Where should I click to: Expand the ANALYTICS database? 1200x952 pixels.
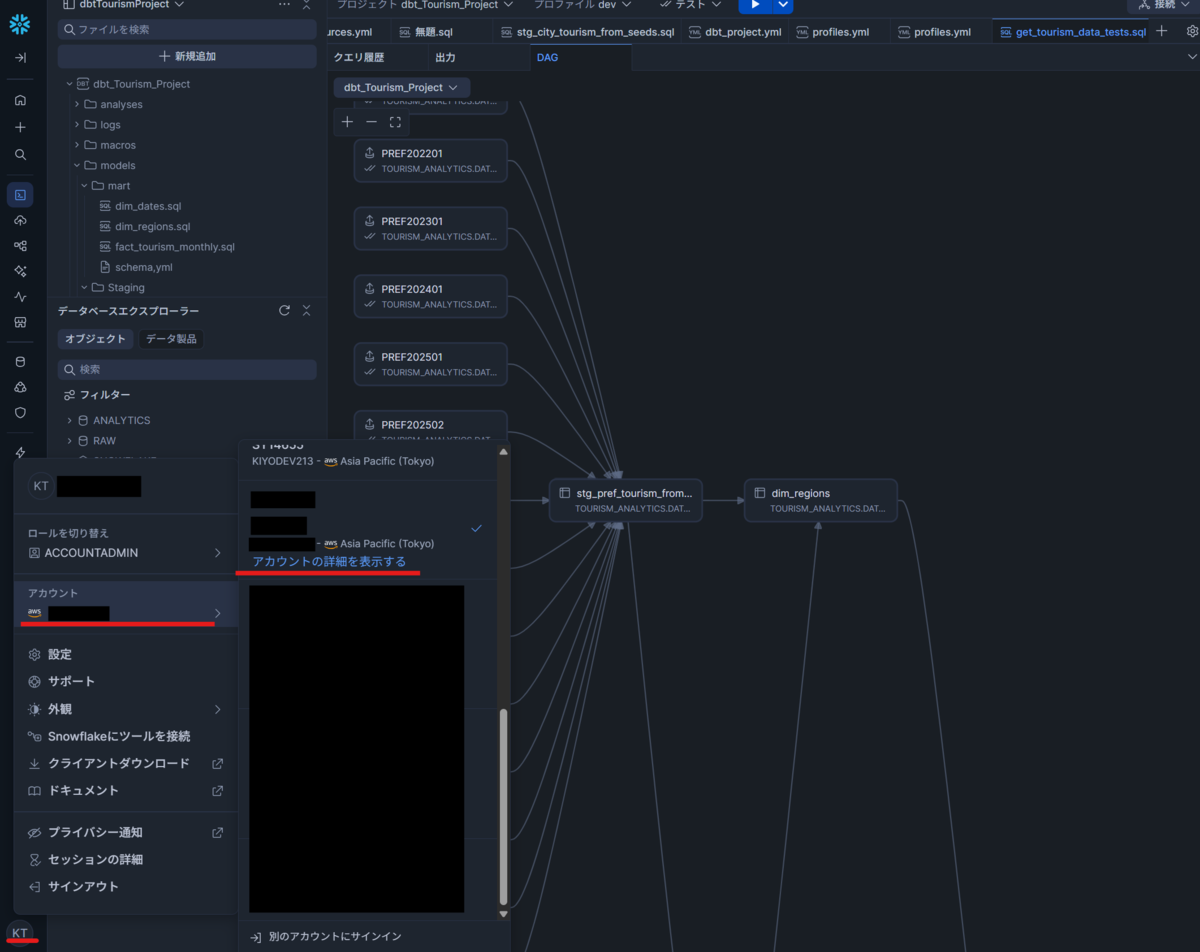pyautogui.click(x=69, y=420)
